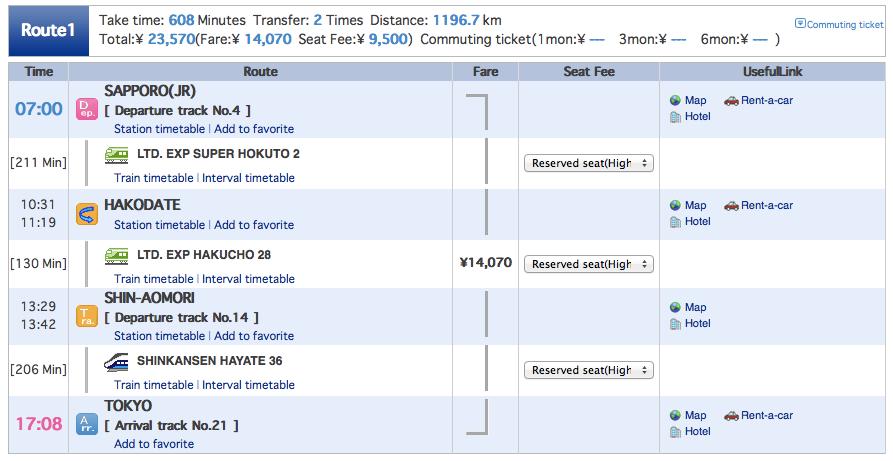Open Train timetable for Hakucho 28

click(154, 279)
